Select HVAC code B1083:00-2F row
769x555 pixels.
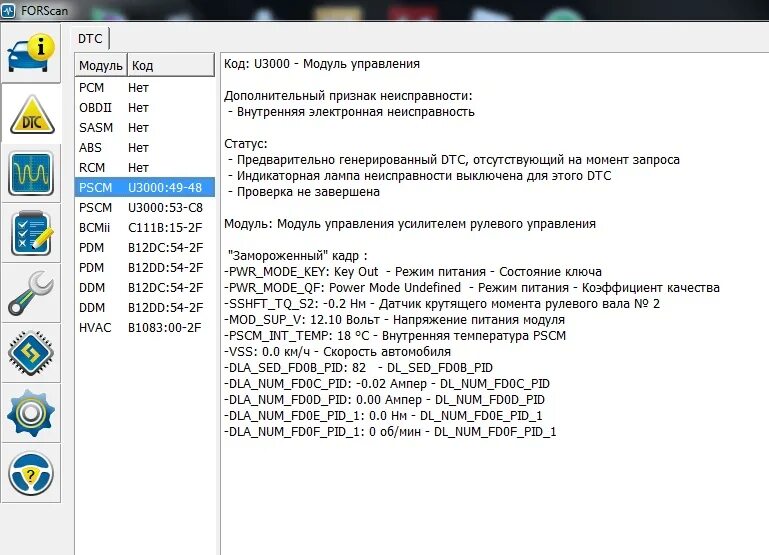pyautogui.click(x=145, y=328)
